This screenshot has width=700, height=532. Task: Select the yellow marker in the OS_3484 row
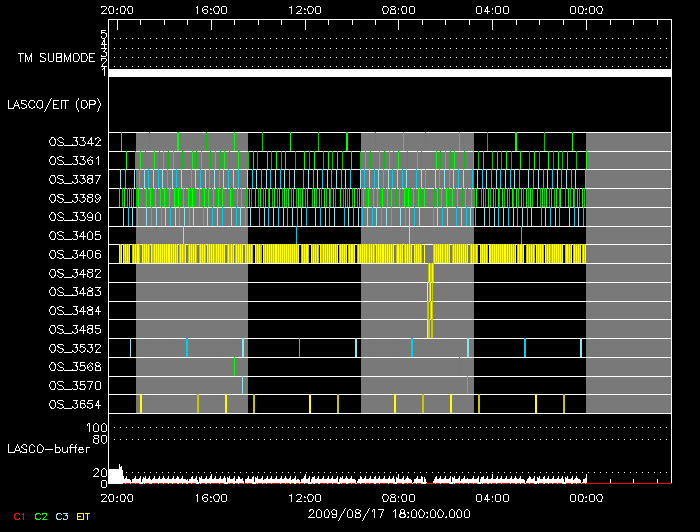(429, 311)
